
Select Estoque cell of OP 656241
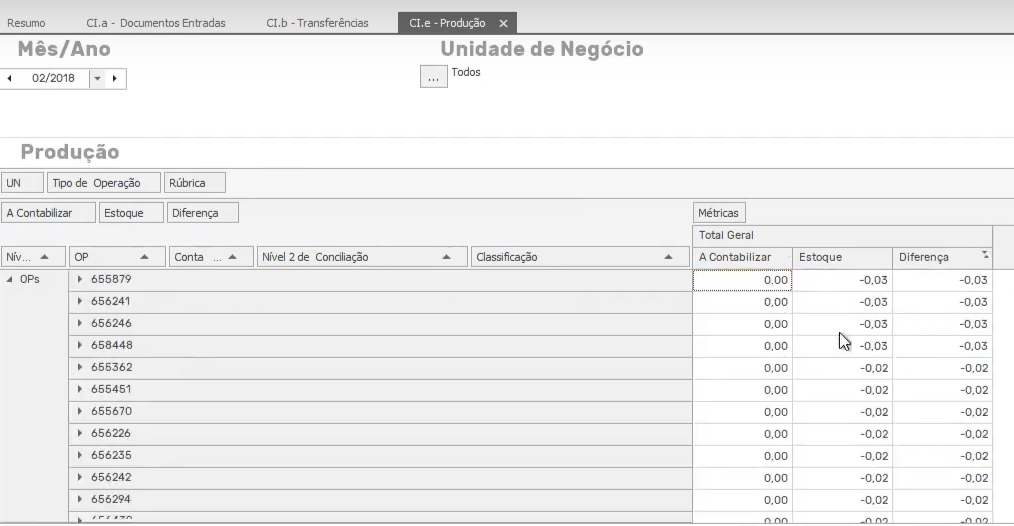click(x=843, y=302)
